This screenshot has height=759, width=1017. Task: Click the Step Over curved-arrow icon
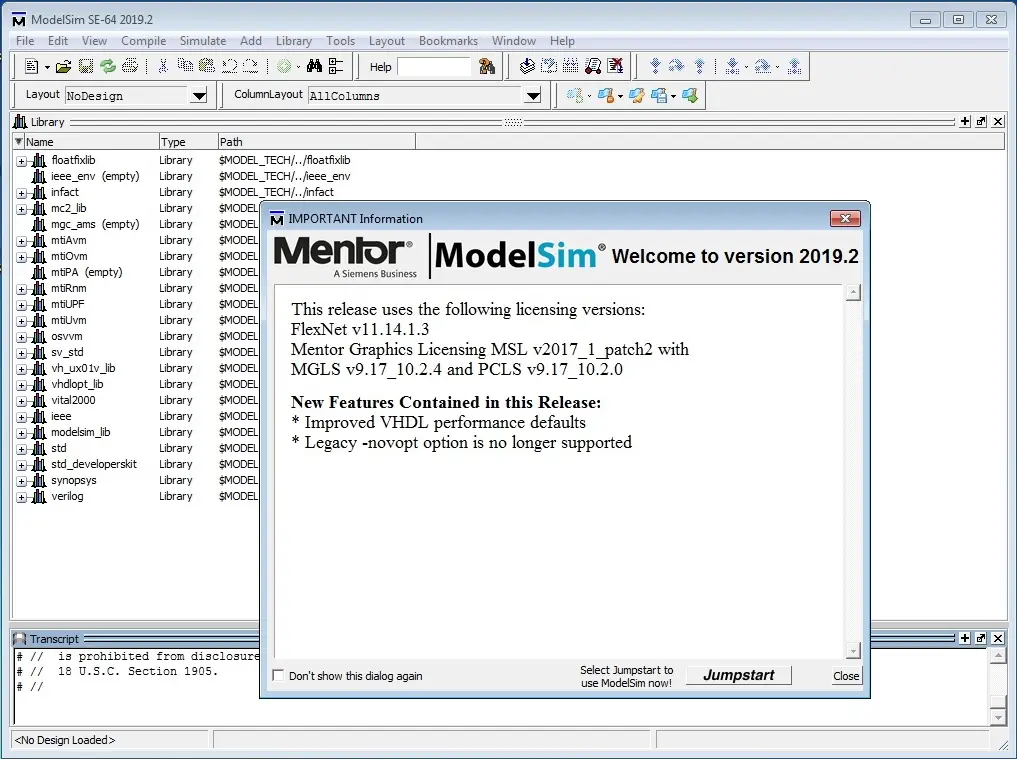(x=676, y=66)
